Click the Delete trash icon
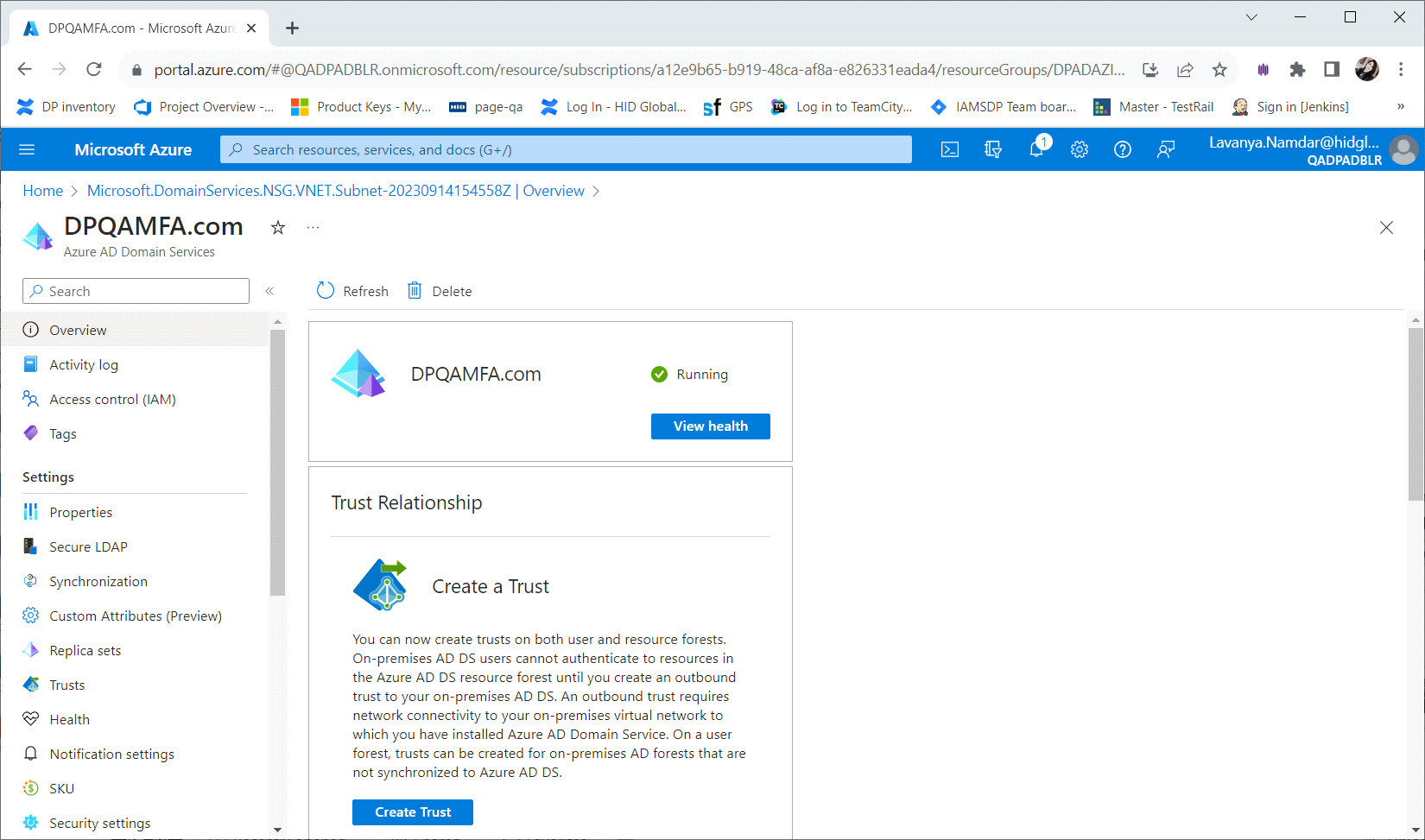This screenshot has height=840, width=1425. point(415,291)
